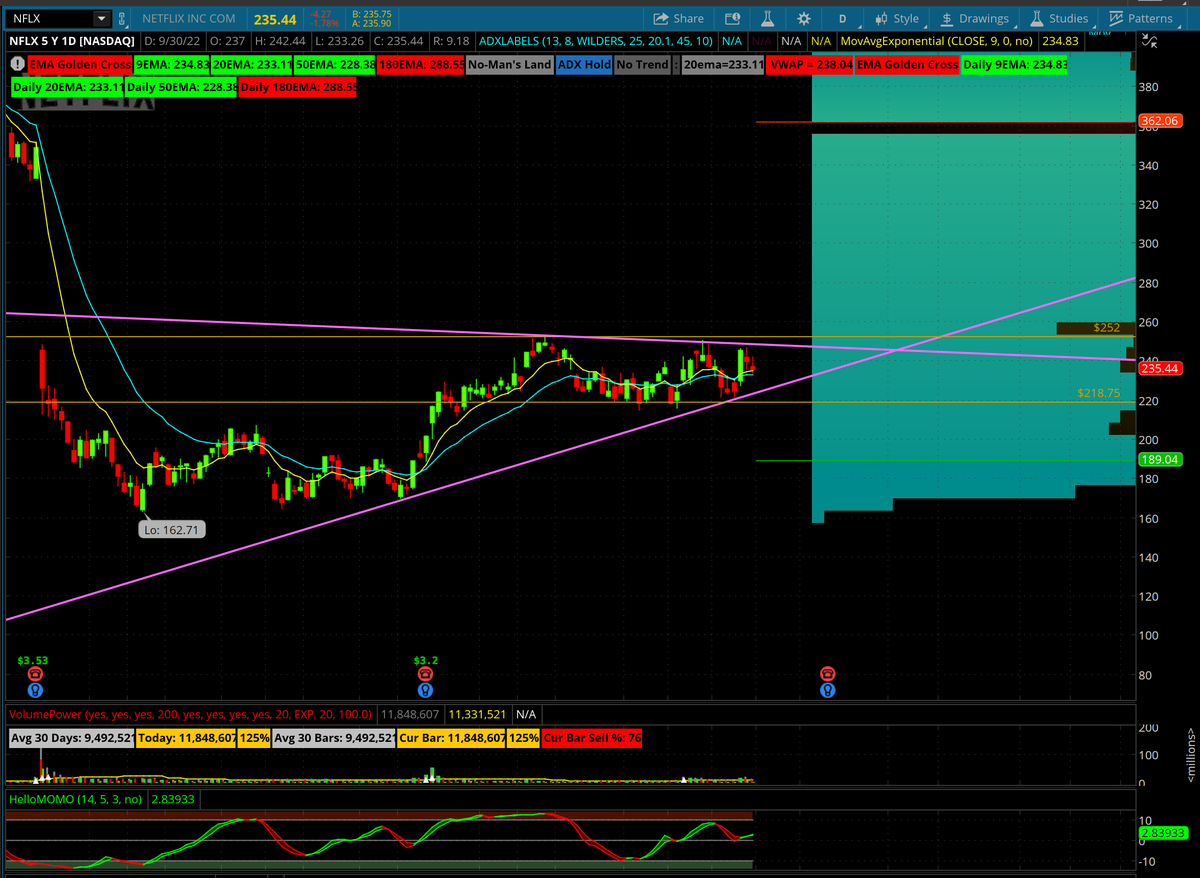Open the symbol link clipboard icon
The width and height of the screenshot is (1200, 878).
tap(123, 18)
